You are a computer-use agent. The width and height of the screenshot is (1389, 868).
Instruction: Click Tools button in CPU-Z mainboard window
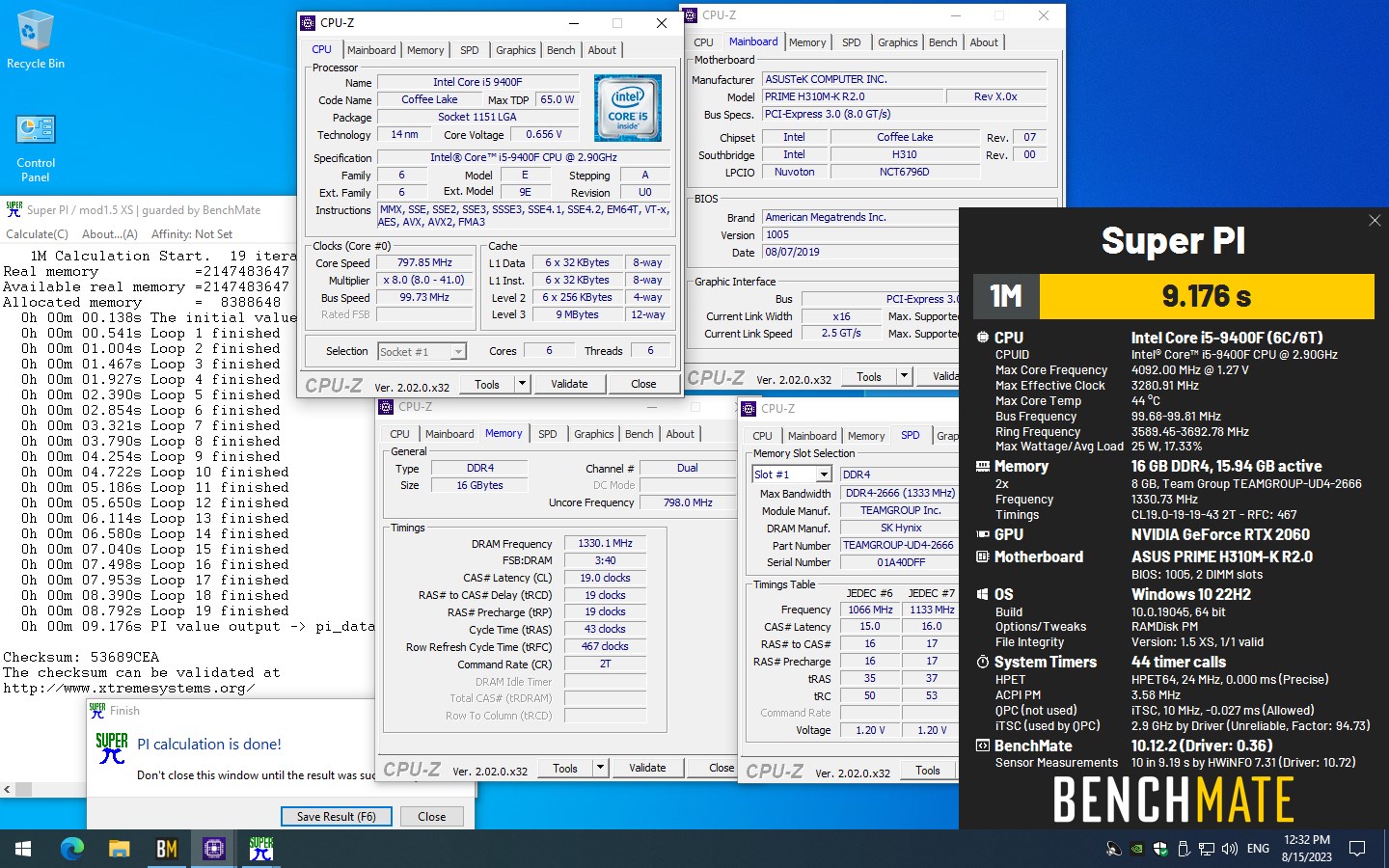(x=869, y=376)
